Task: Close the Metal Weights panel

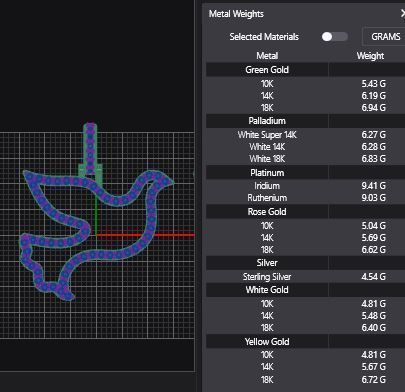Action: click(x=402, y=14)
